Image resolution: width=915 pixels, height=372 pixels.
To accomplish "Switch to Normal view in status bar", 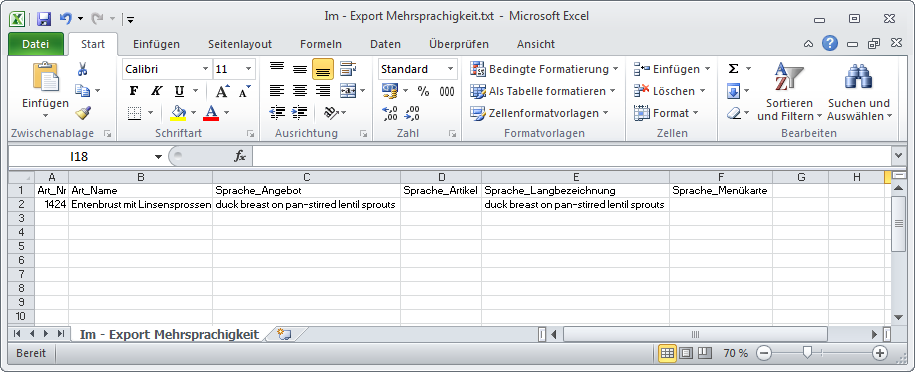I will pyautogui.click(x=668, y=353).
